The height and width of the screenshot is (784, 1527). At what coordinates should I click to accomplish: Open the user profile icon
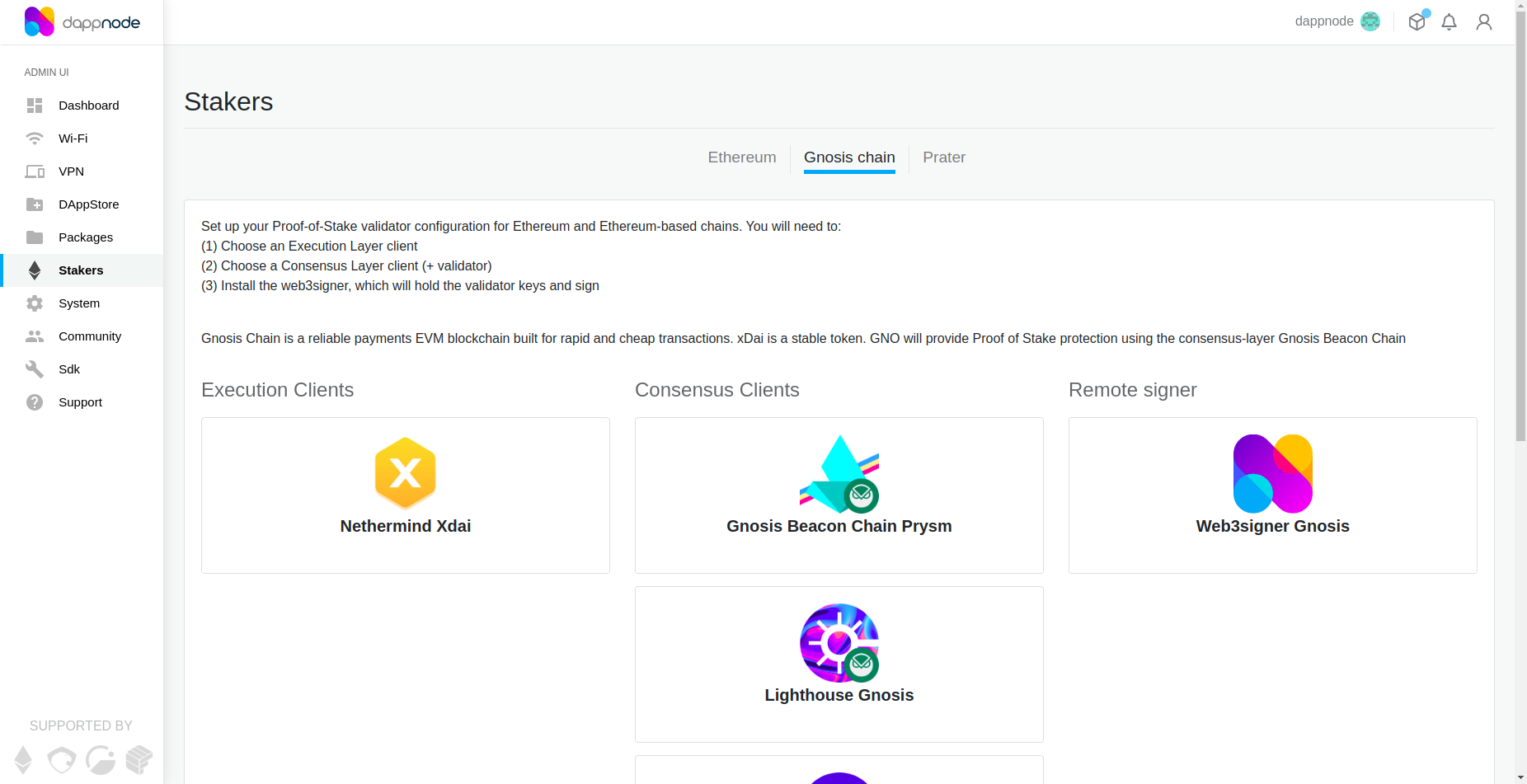point(1484,22)
